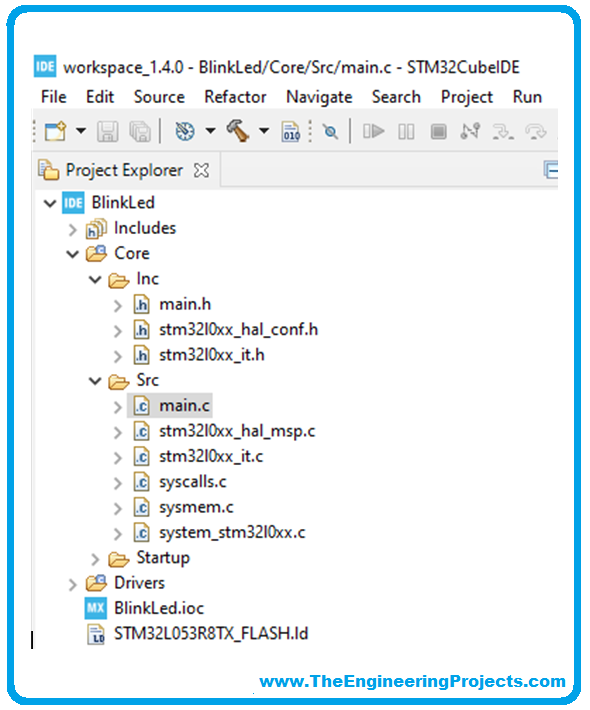This screenshot has width=590, height=710.
Task: Open the Run menu
Action: pos(527,97)
